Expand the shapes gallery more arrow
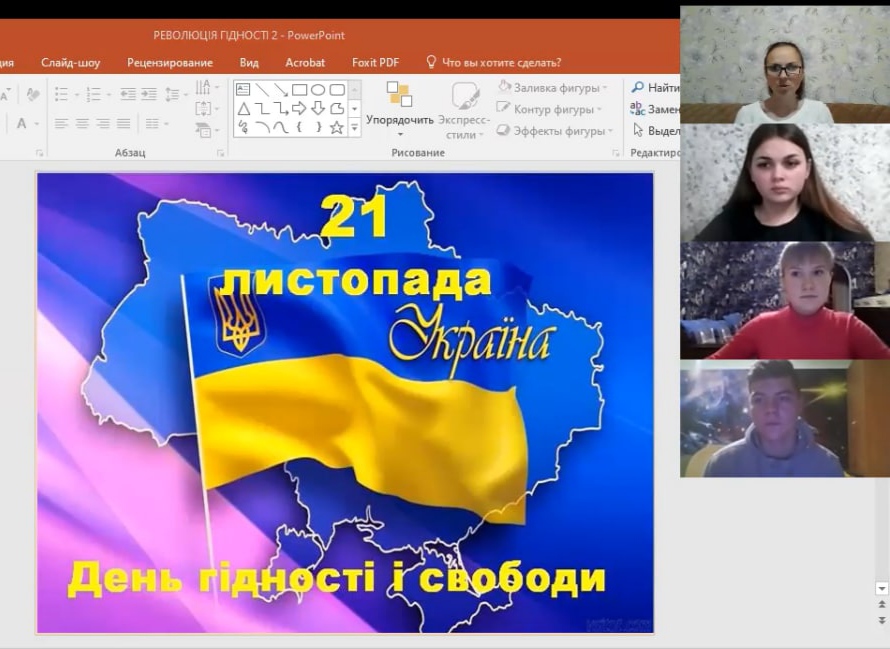Viewport: 890px width, 649px height. pos(354,127)
